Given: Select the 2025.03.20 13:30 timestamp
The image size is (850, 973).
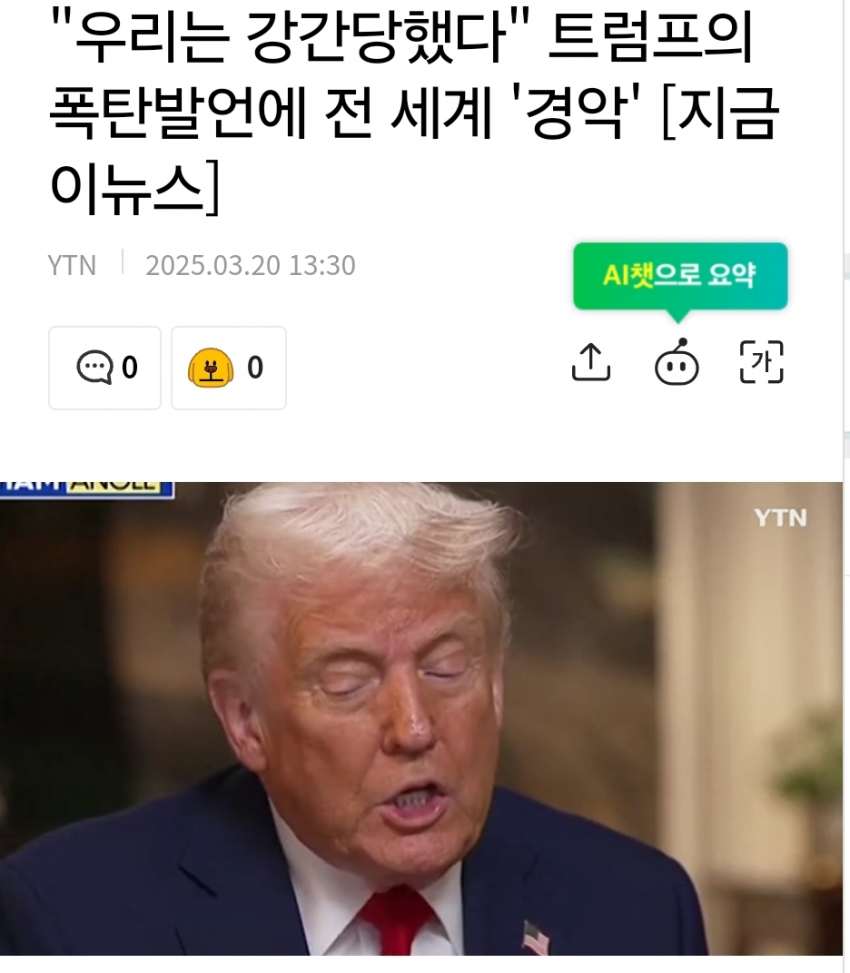Looking at the screenshot, I should point(251,266).
